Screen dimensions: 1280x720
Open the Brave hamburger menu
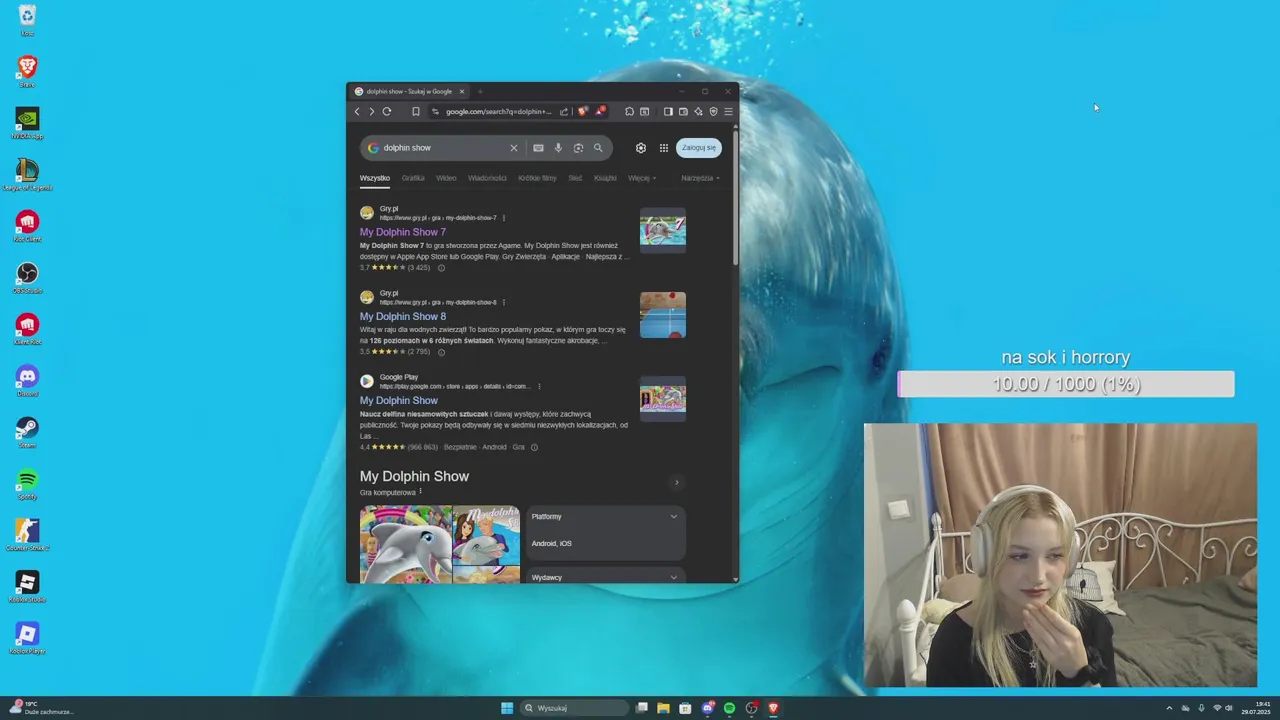point(728,111)
